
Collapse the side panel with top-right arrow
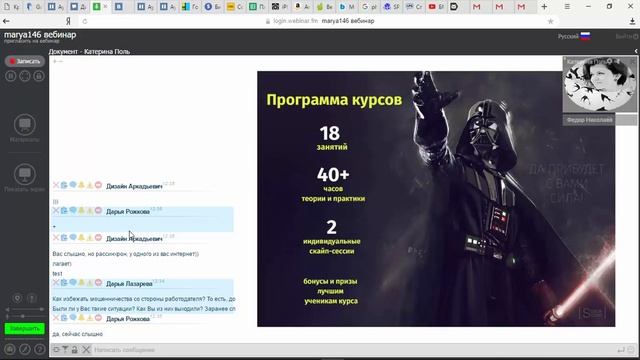pos(636,51)
